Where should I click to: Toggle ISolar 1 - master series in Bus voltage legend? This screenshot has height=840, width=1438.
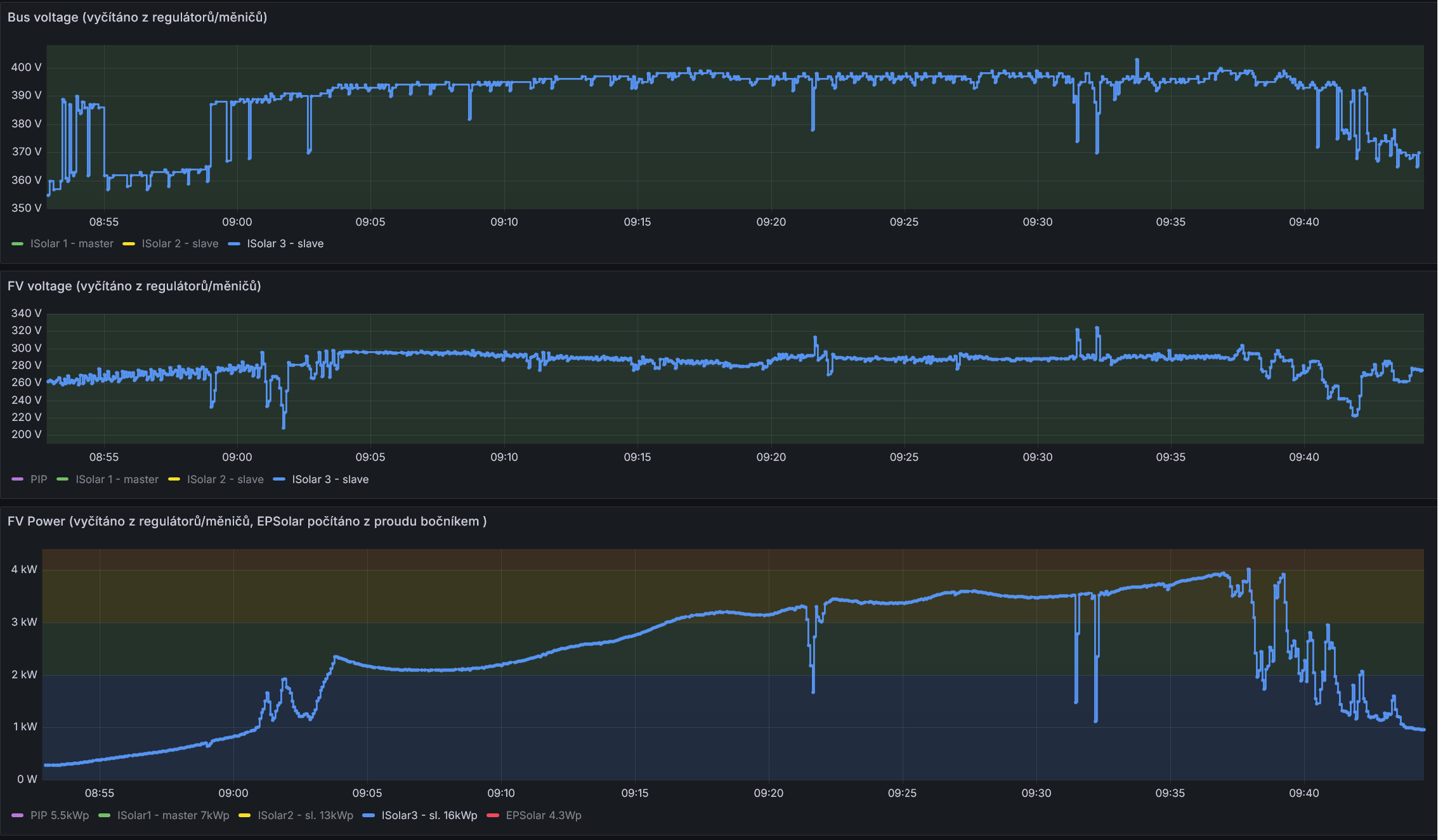pos(72,243)
